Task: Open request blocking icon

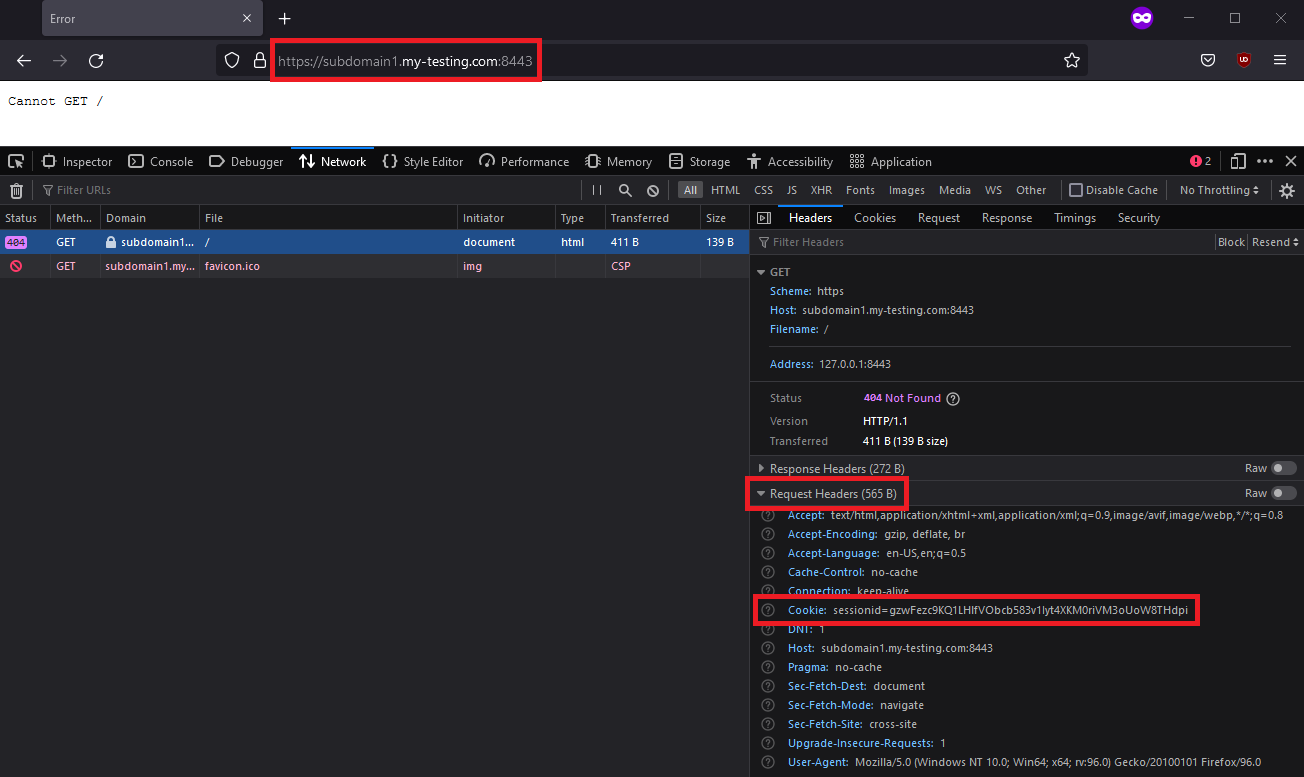Action: tap(653, 190)
